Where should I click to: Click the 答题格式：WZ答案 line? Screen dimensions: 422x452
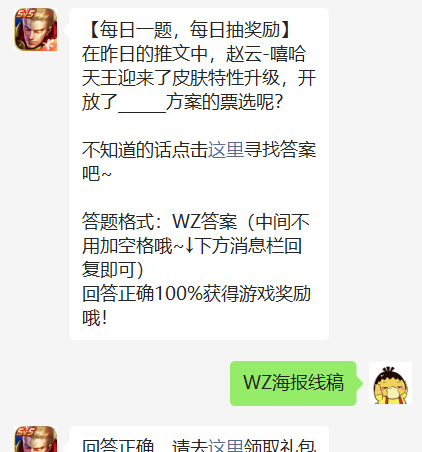tap(160, 222)
